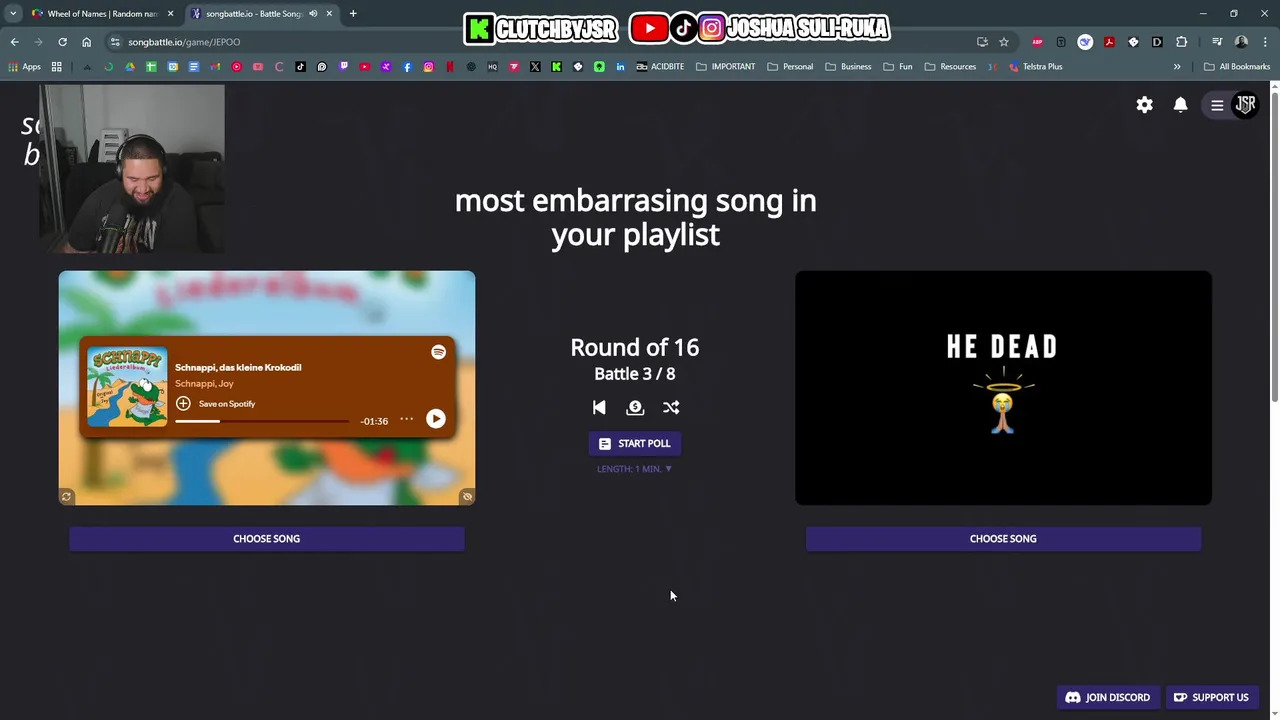Open Apps bookmarks shortcut

pyautogui.click(x=24, y=67)
